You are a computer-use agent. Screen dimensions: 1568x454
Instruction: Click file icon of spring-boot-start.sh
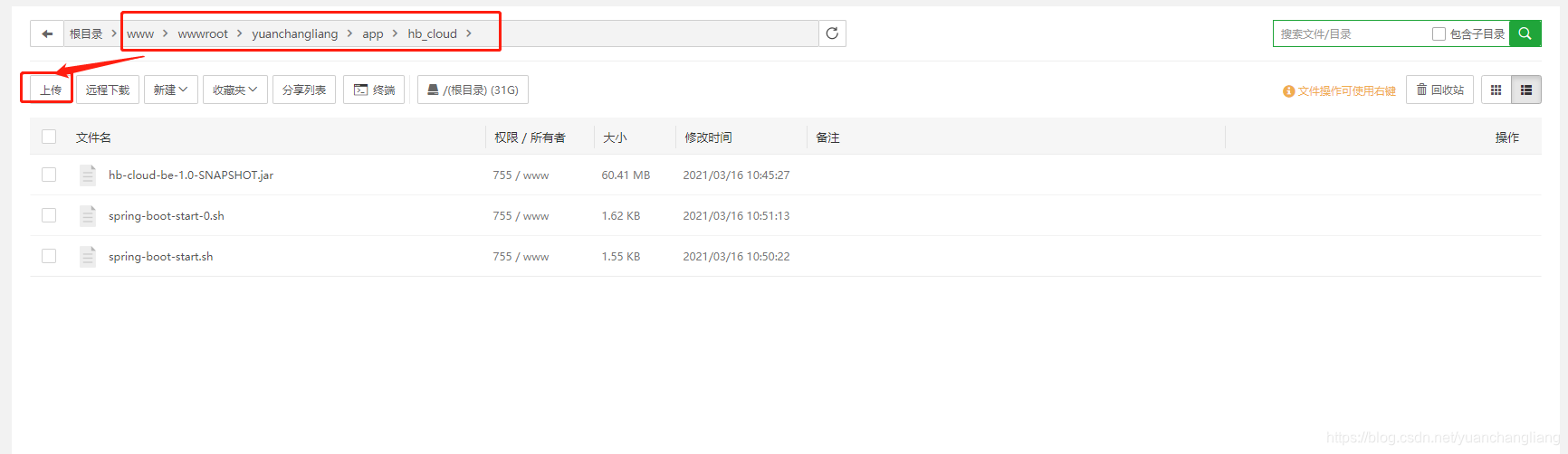coord(88,256)
